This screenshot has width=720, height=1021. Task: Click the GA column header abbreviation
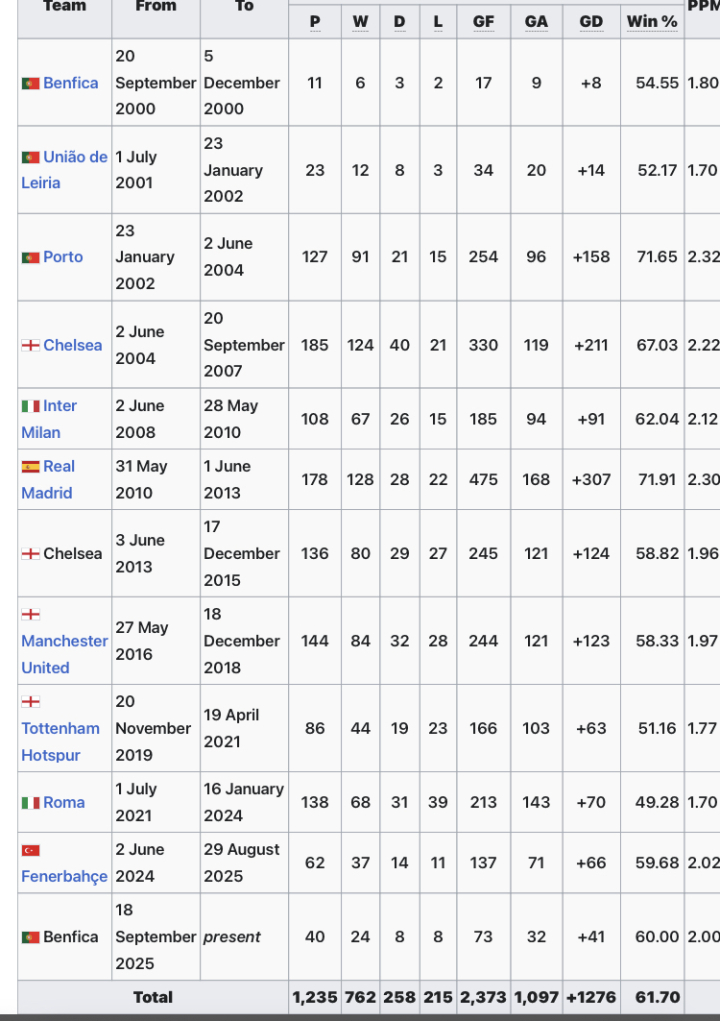click(x=536, y=21)
